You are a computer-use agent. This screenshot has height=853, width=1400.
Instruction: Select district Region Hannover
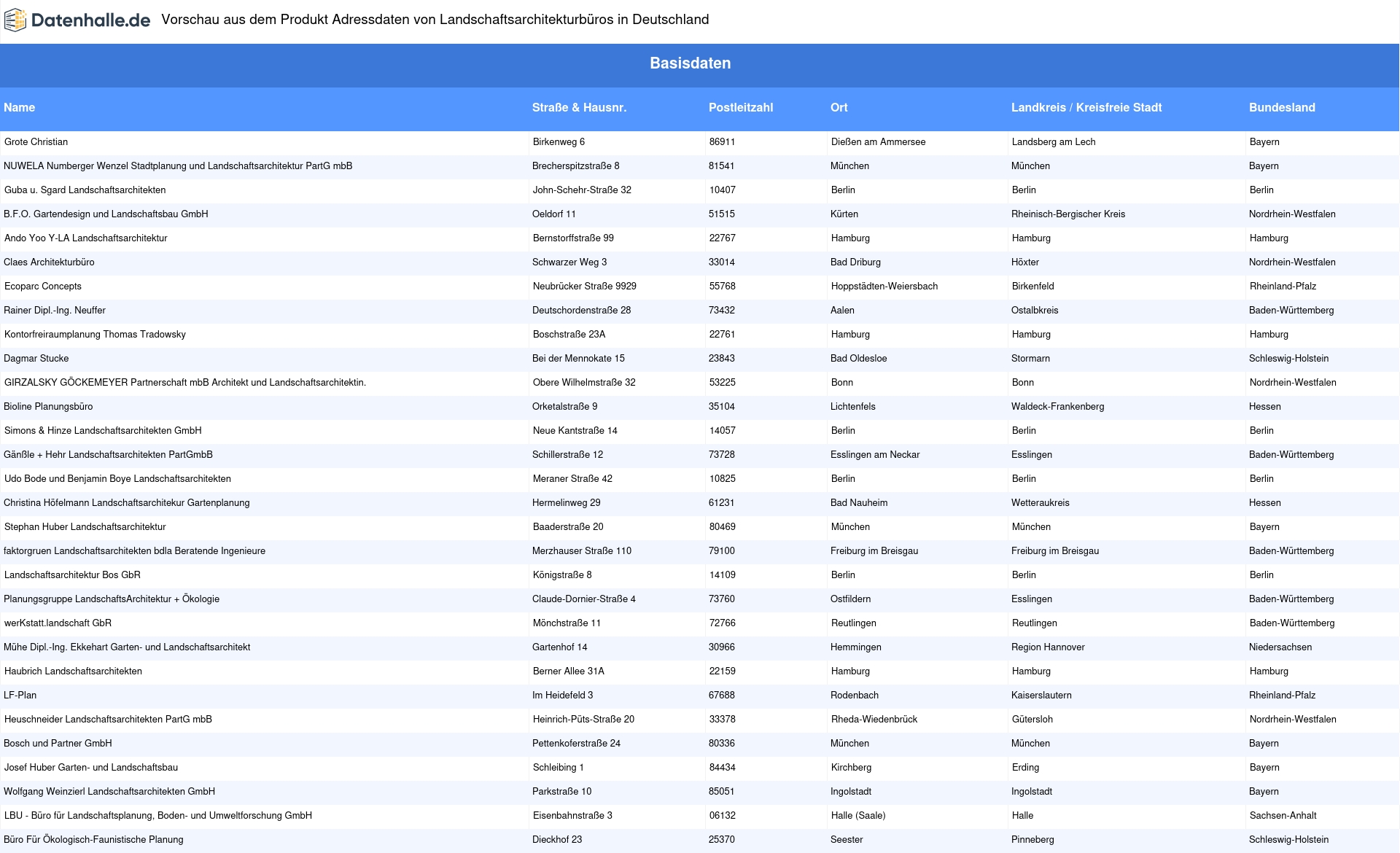tap(1048, 647)
